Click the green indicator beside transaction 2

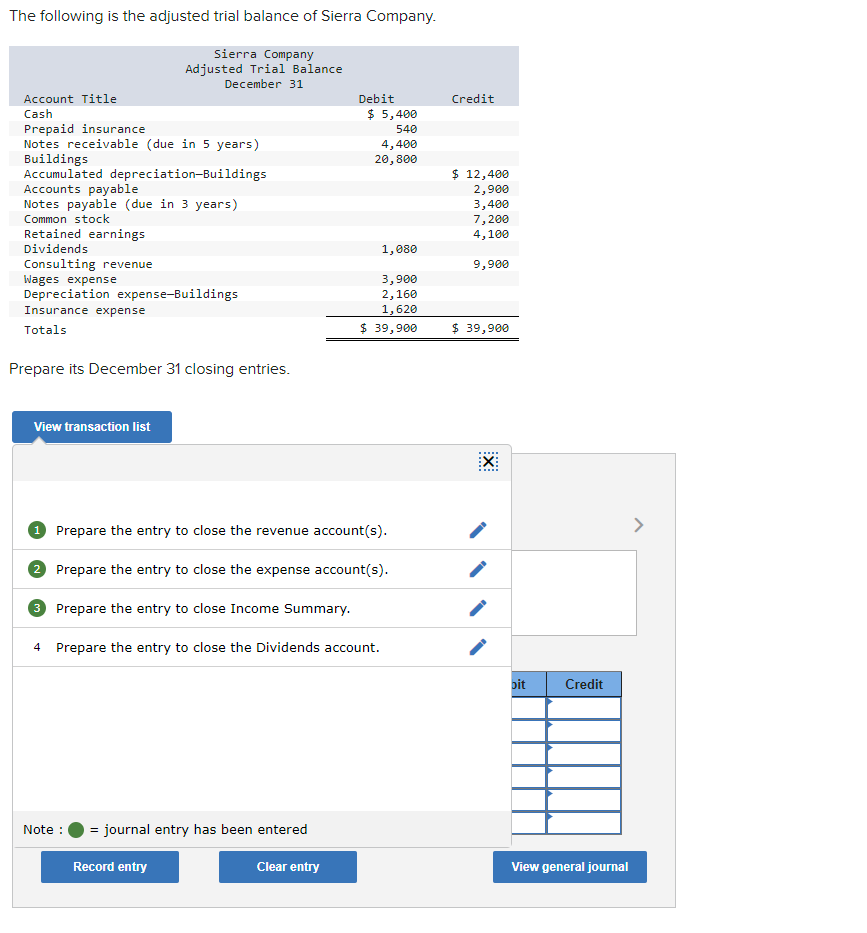click(37, 568)
